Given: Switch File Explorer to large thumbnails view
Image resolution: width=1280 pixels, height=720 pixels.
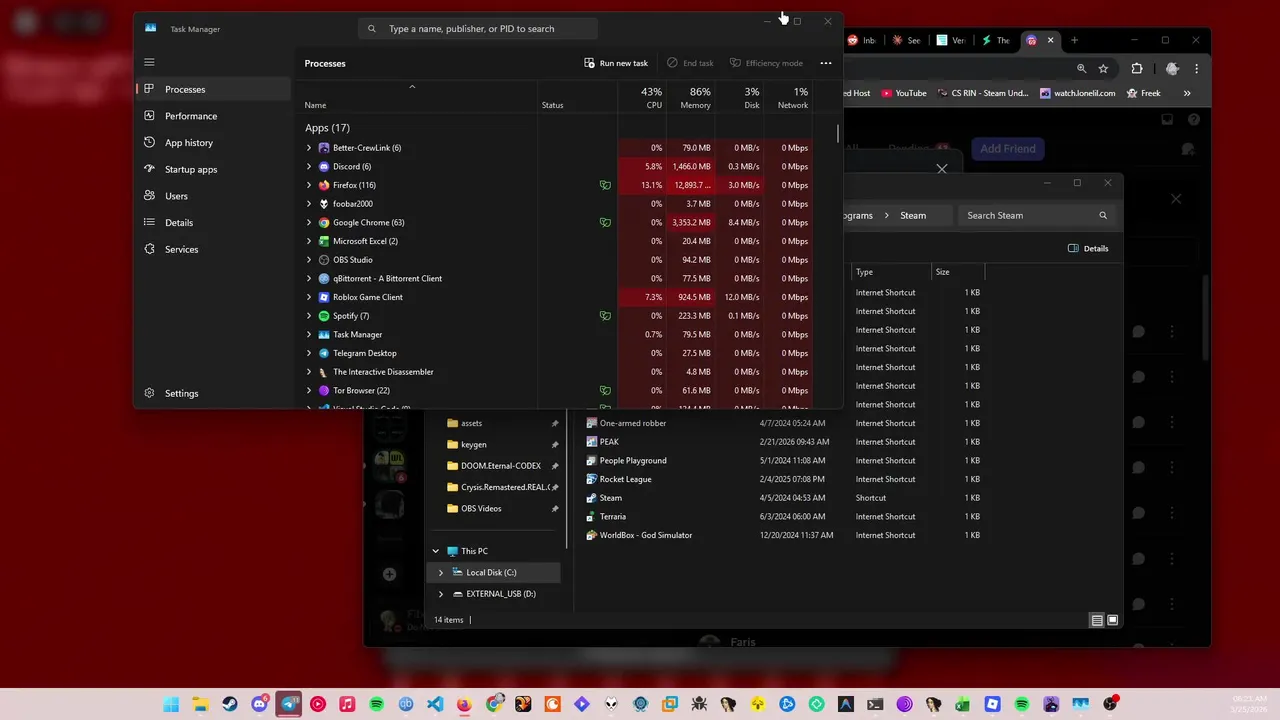Looking at the screenshot, I should click(1112, 620).
